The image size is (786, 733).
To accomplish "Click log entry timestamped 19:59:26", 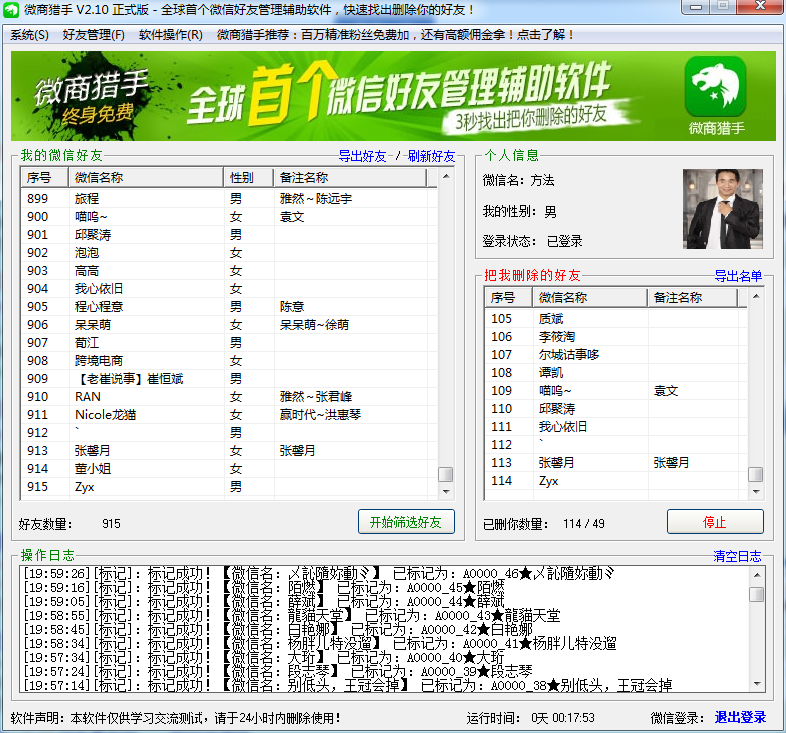I will pyautogui.click(x=319, y=574).
